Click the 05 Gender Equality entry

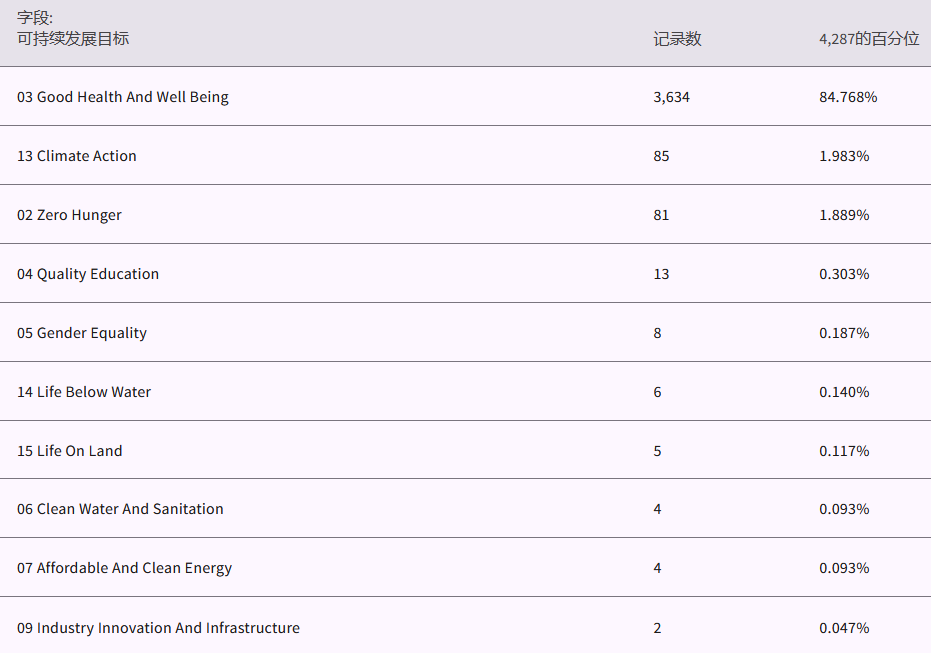82,333
